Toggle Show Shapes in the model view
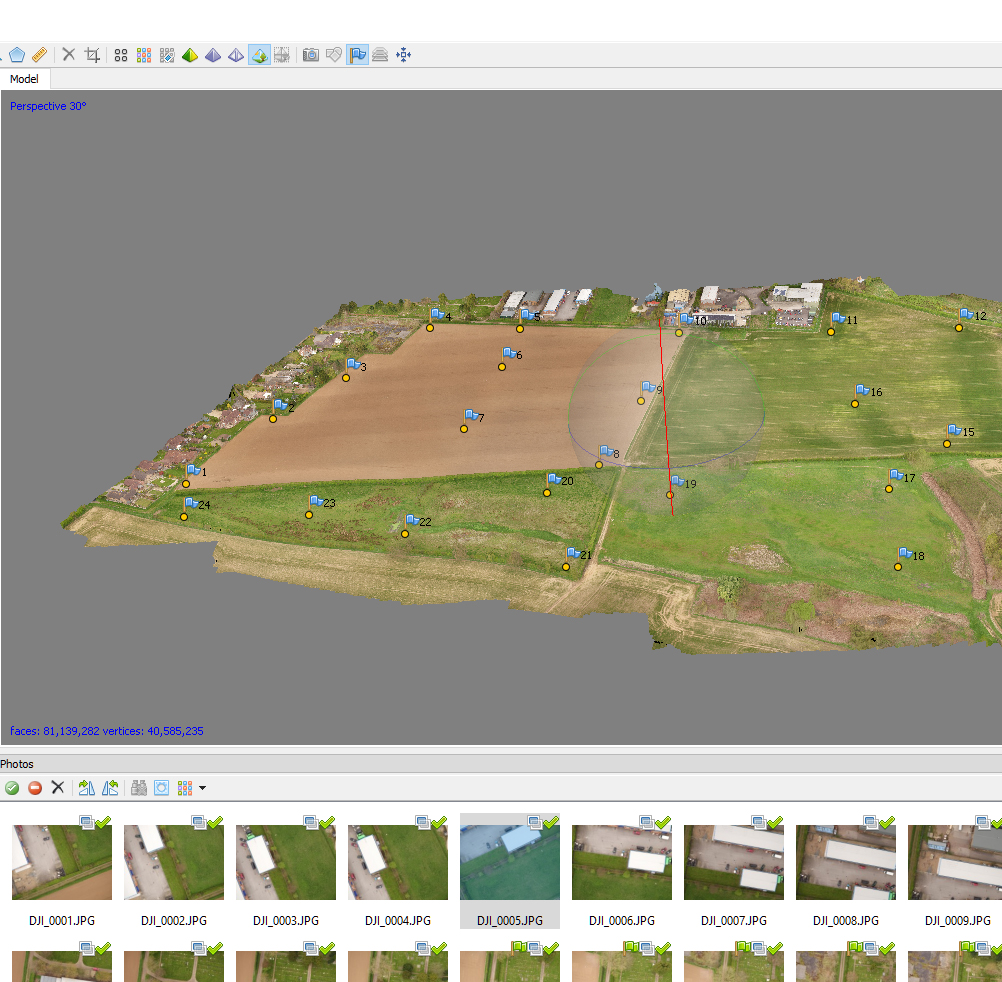Screen dimensions: 1002x982 coord(334,55)
